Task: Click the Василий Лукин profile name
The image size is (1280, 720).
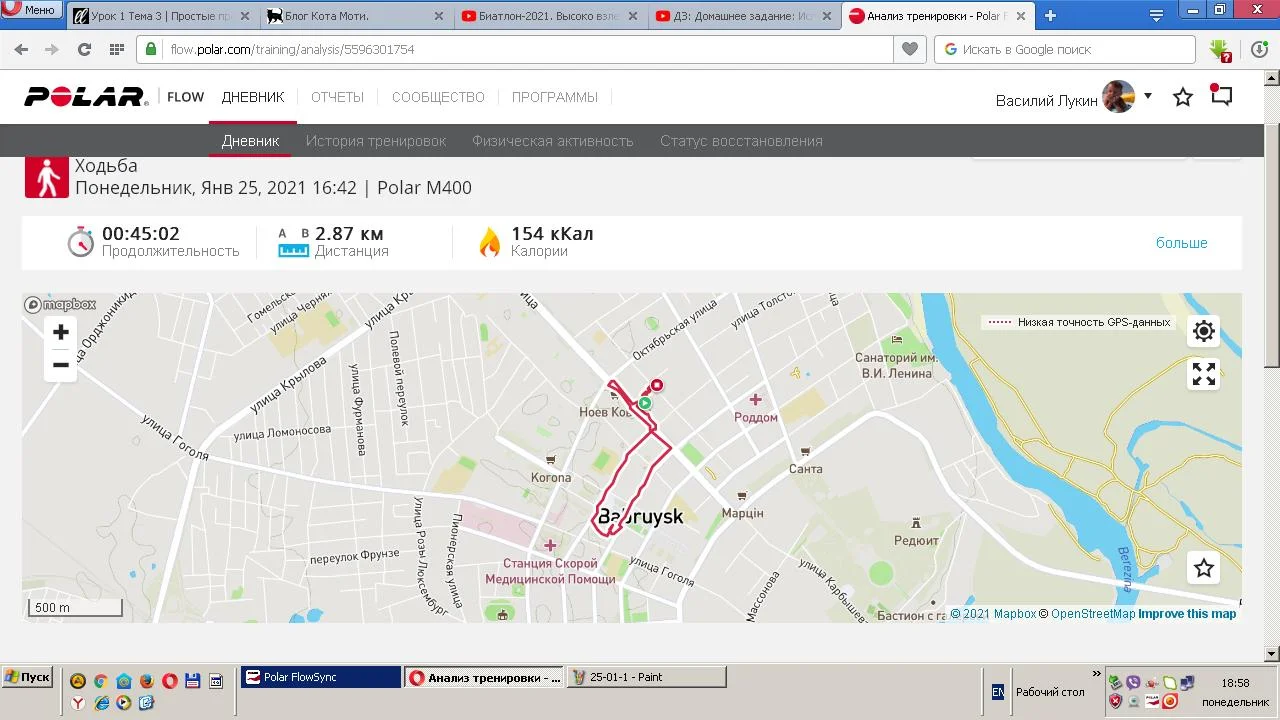Action: coord(1046,100)
